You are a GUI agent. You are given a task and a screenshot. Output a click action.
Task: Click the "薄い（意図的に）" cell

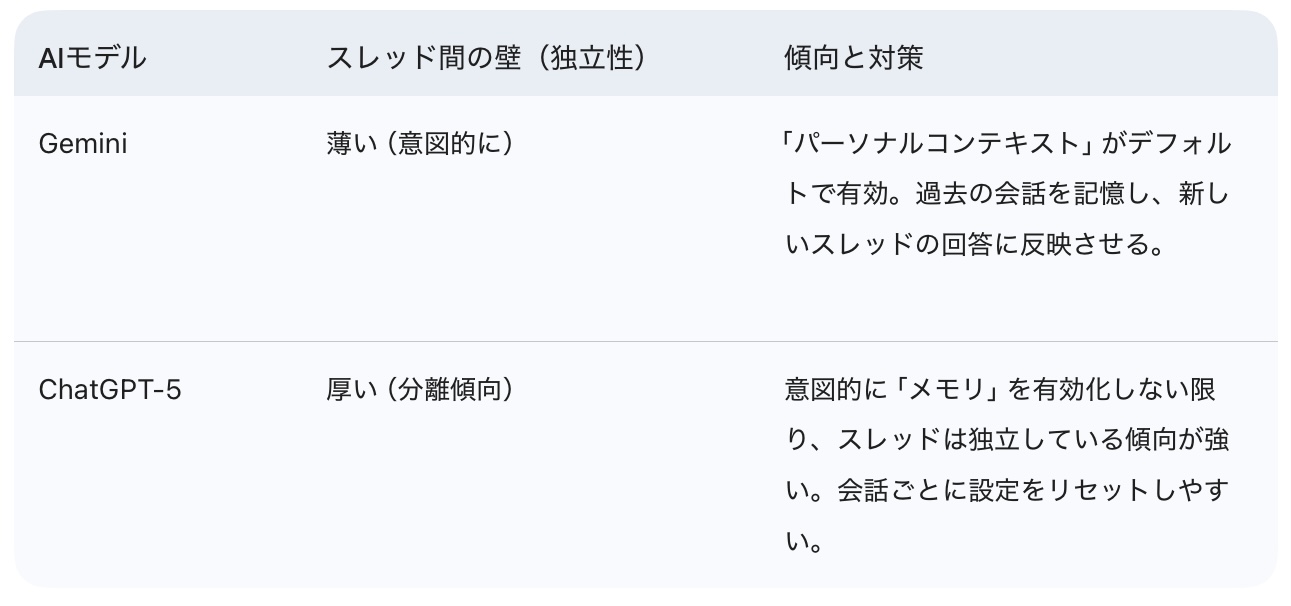420,144
